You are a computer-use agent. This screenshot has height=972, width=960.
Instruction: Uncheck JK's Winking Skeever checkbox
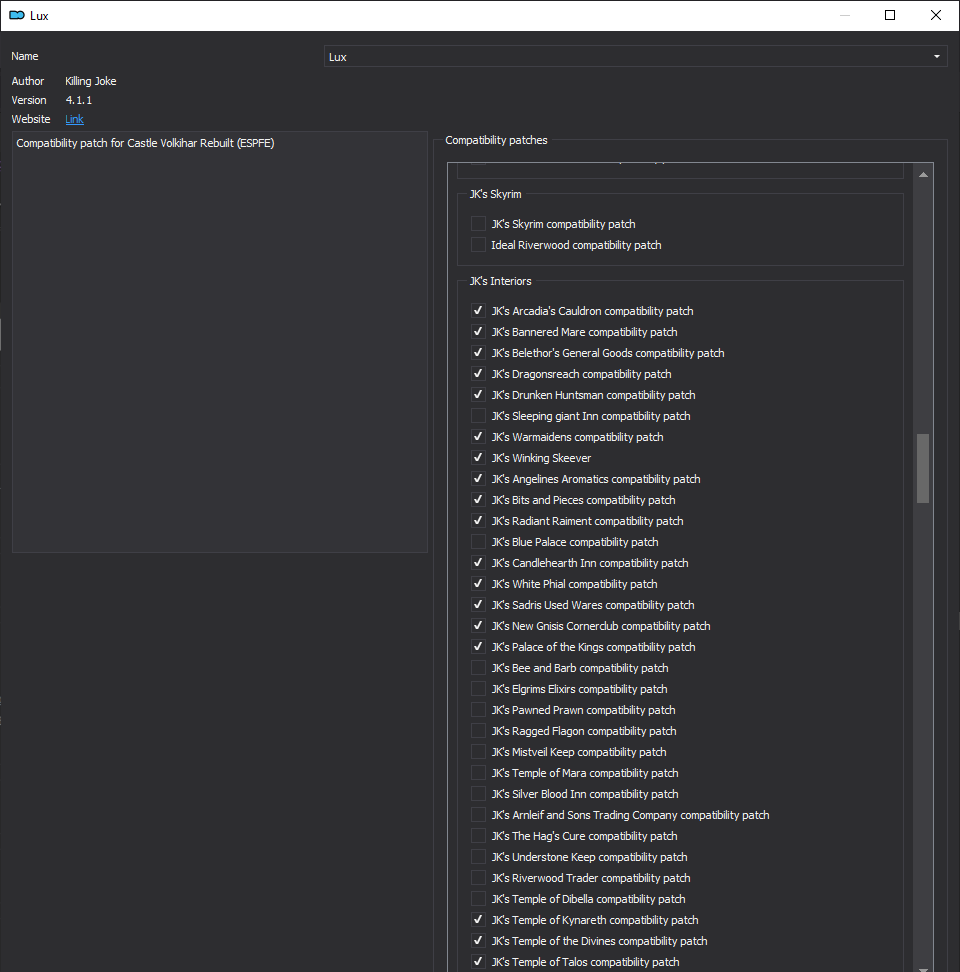[x=478, y=458]
